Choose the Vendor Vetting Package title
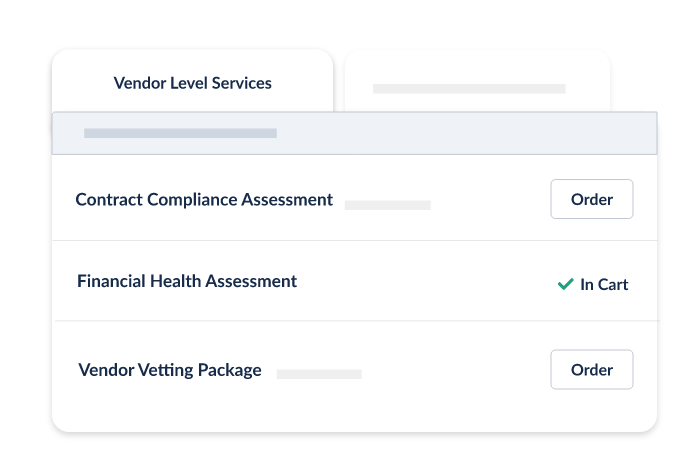683x473 pixels. (x=170, y=370)
